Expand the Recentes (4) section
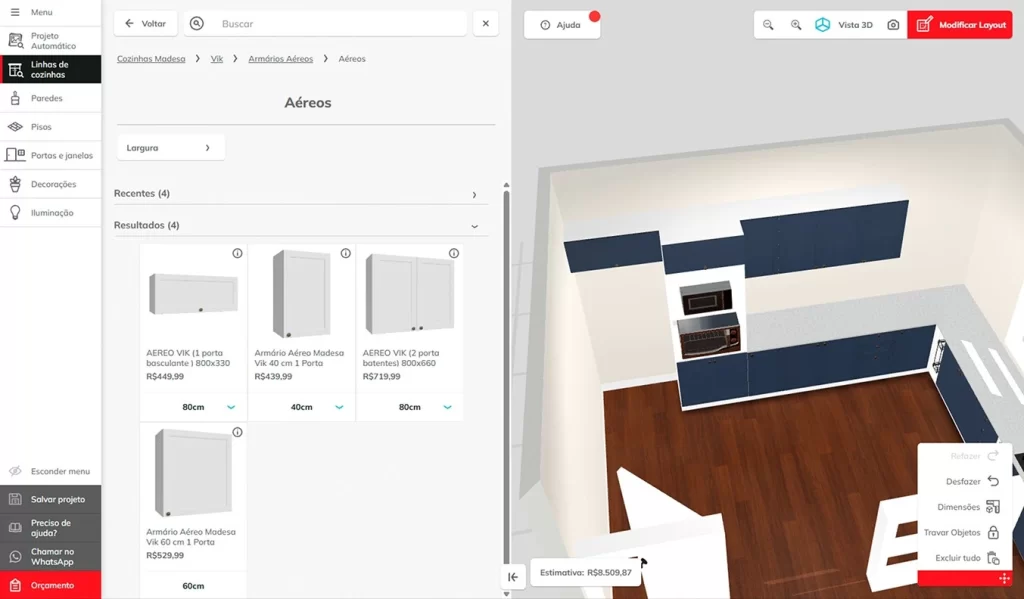This screenshot has height=599, width=1024. click(x=300, y=193)
